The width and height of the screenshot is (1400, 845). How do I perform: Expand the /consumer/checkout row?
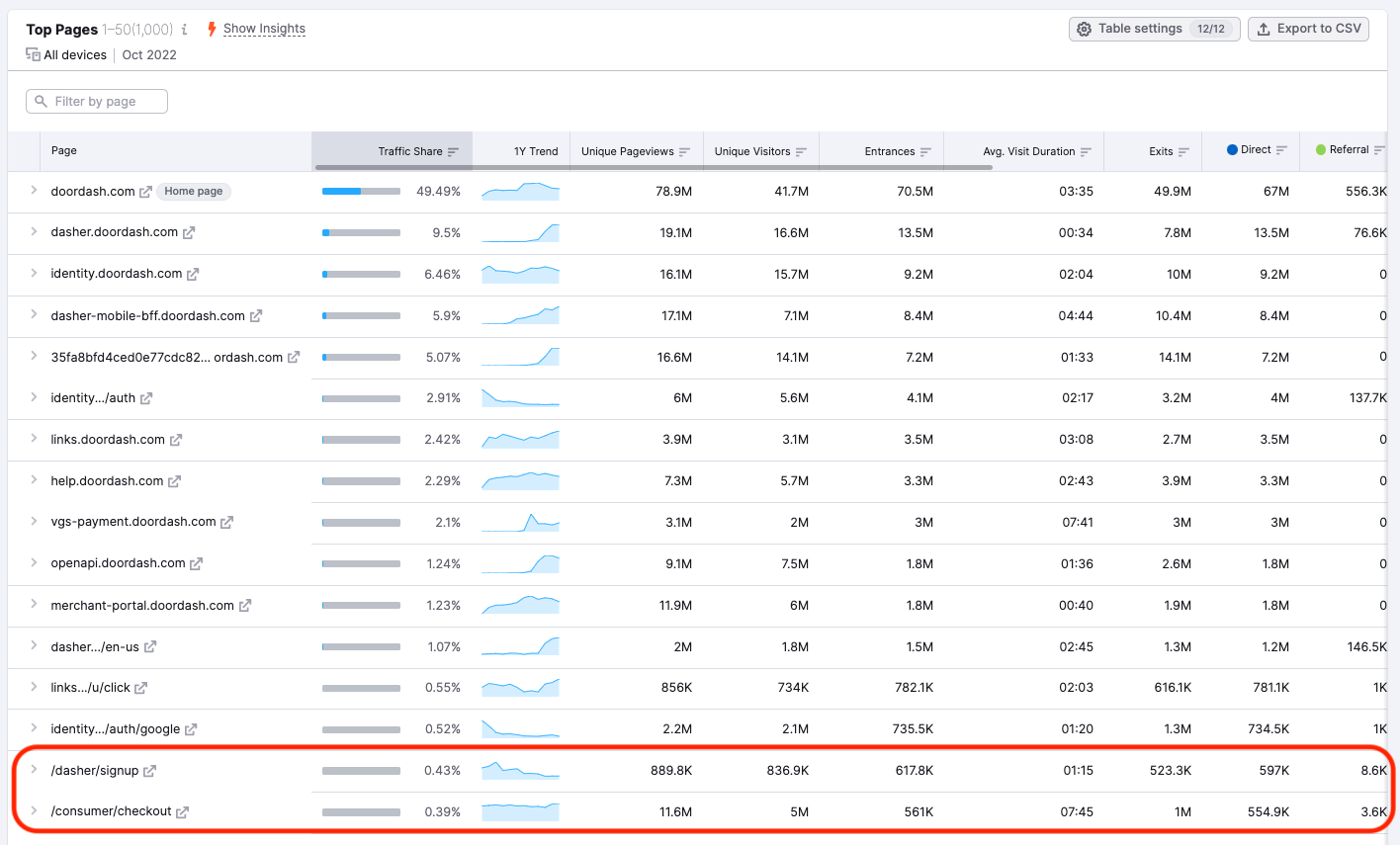click(x=33, y=809)
